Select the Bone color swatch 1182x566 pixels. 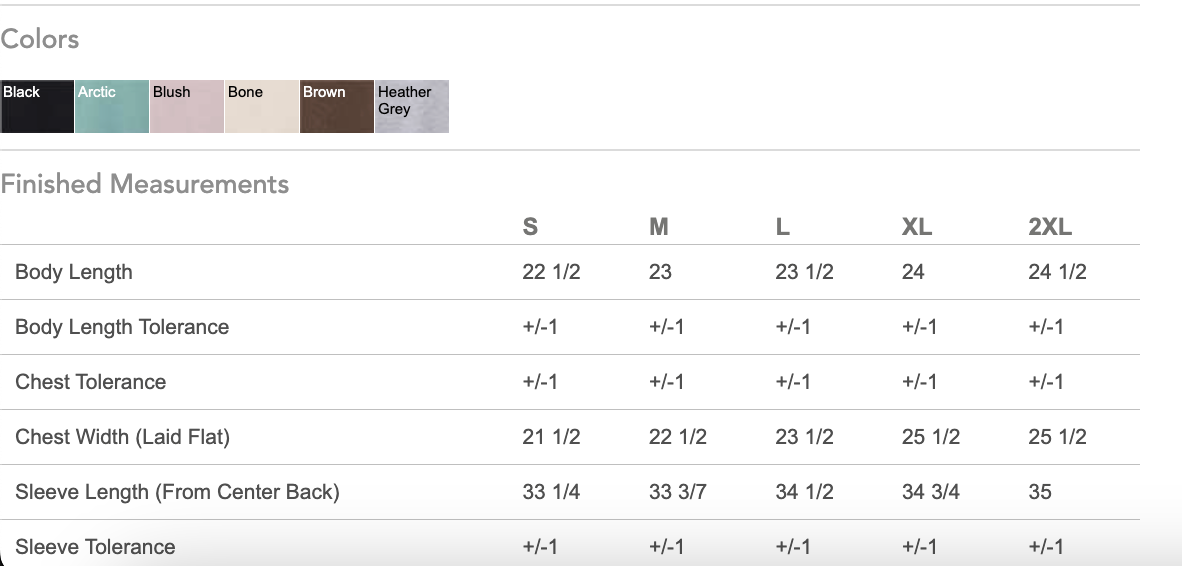click(262, 107)
